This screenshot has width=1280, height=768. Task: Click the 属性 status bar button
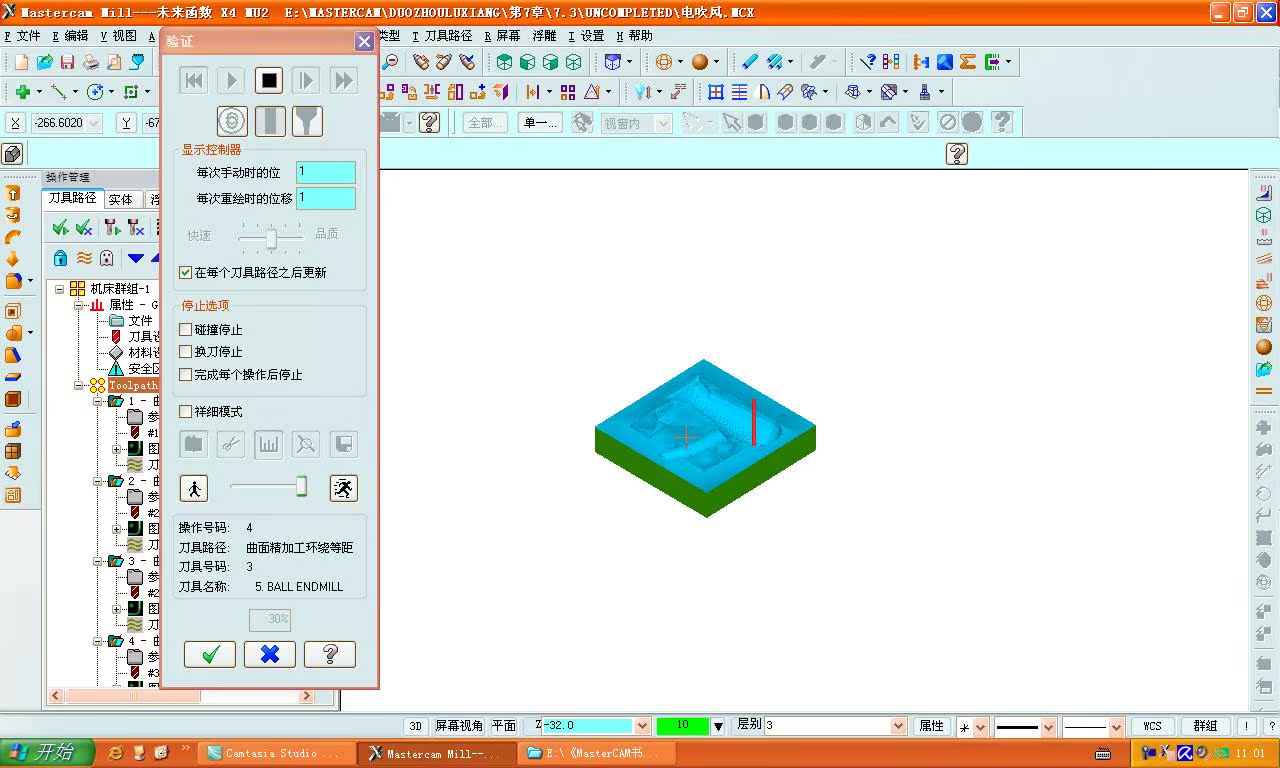931,726
